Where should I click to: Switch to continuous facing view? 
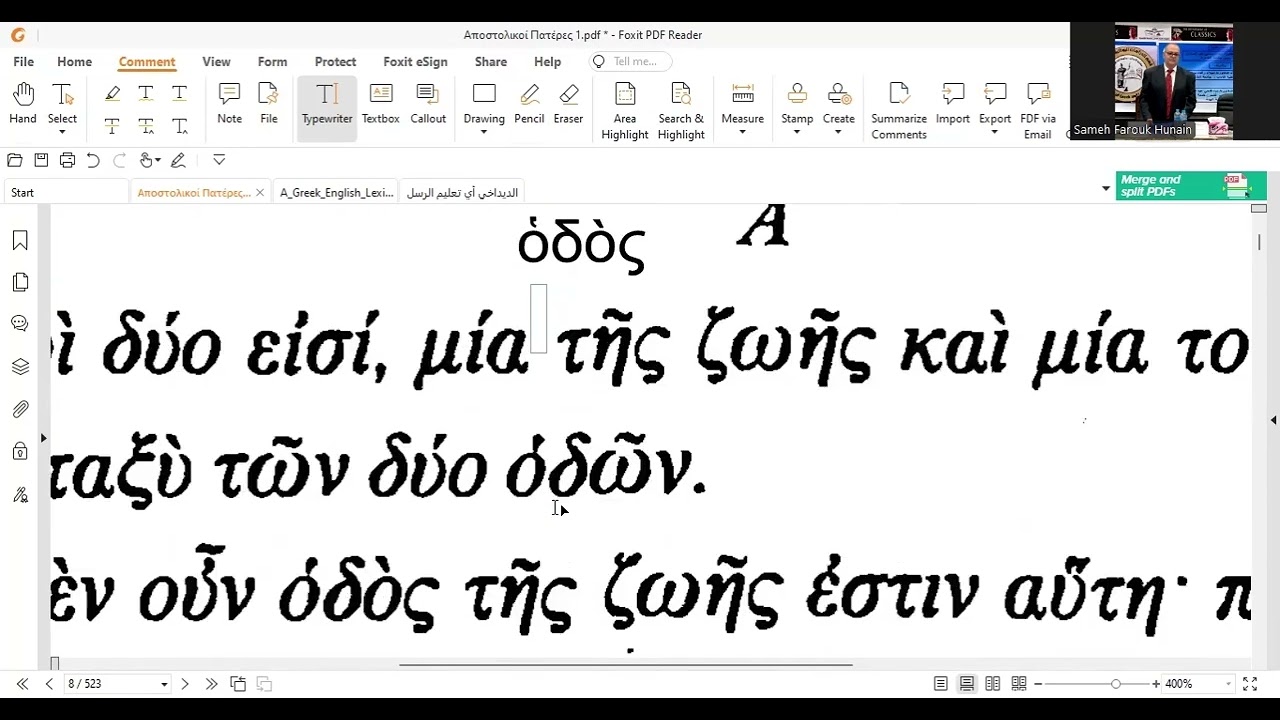[x=1019, y=684]
